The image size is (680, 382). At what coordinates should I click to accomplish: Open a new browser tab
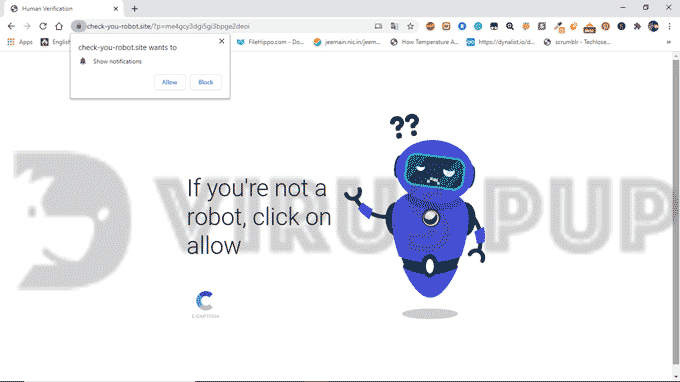(x=134, y=9)
